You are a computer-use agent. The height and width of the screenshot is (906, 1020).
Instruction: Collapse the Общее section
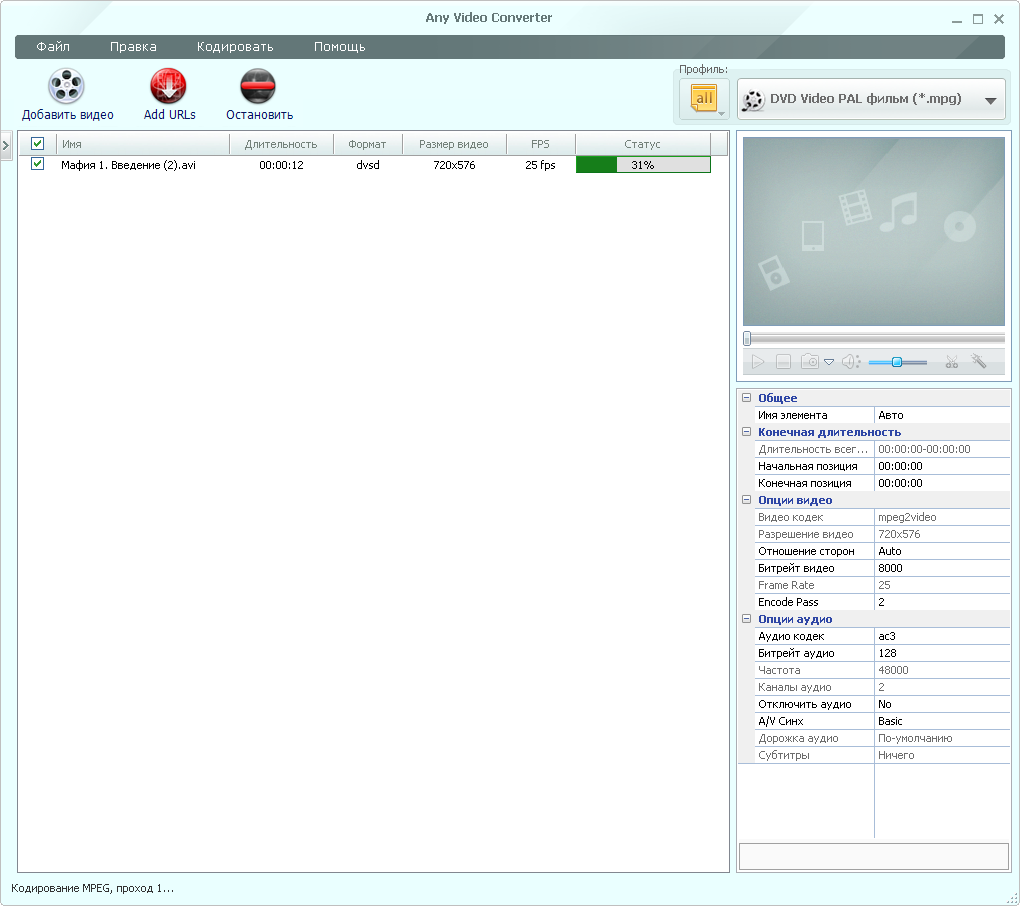[x=747, y=397]
